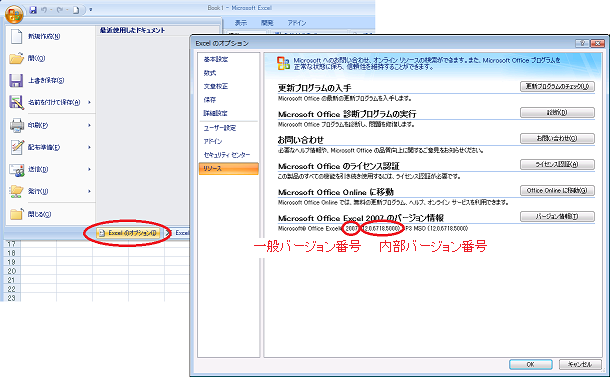Select row header 23 in the worksheet
Image resolution: width=612 pixels, height=382 pixels.
coord(11,298)
